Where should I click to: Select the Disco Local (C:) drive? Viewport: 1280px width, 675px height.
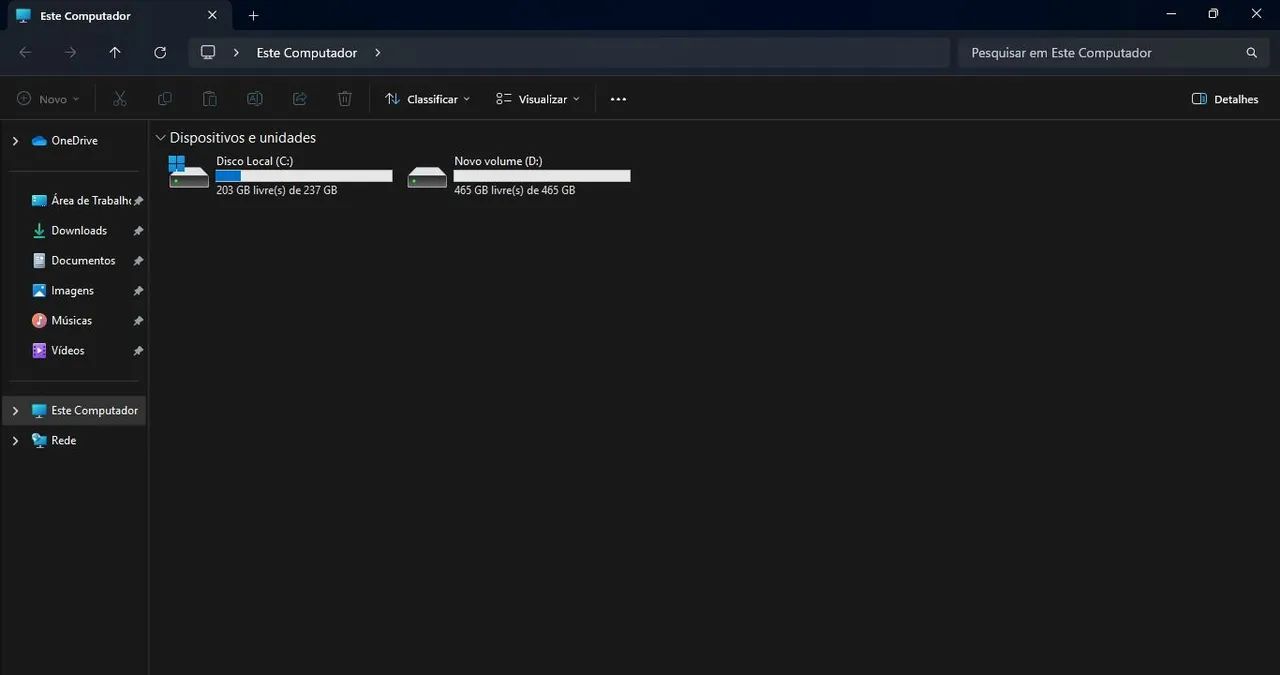click(282, 175)
